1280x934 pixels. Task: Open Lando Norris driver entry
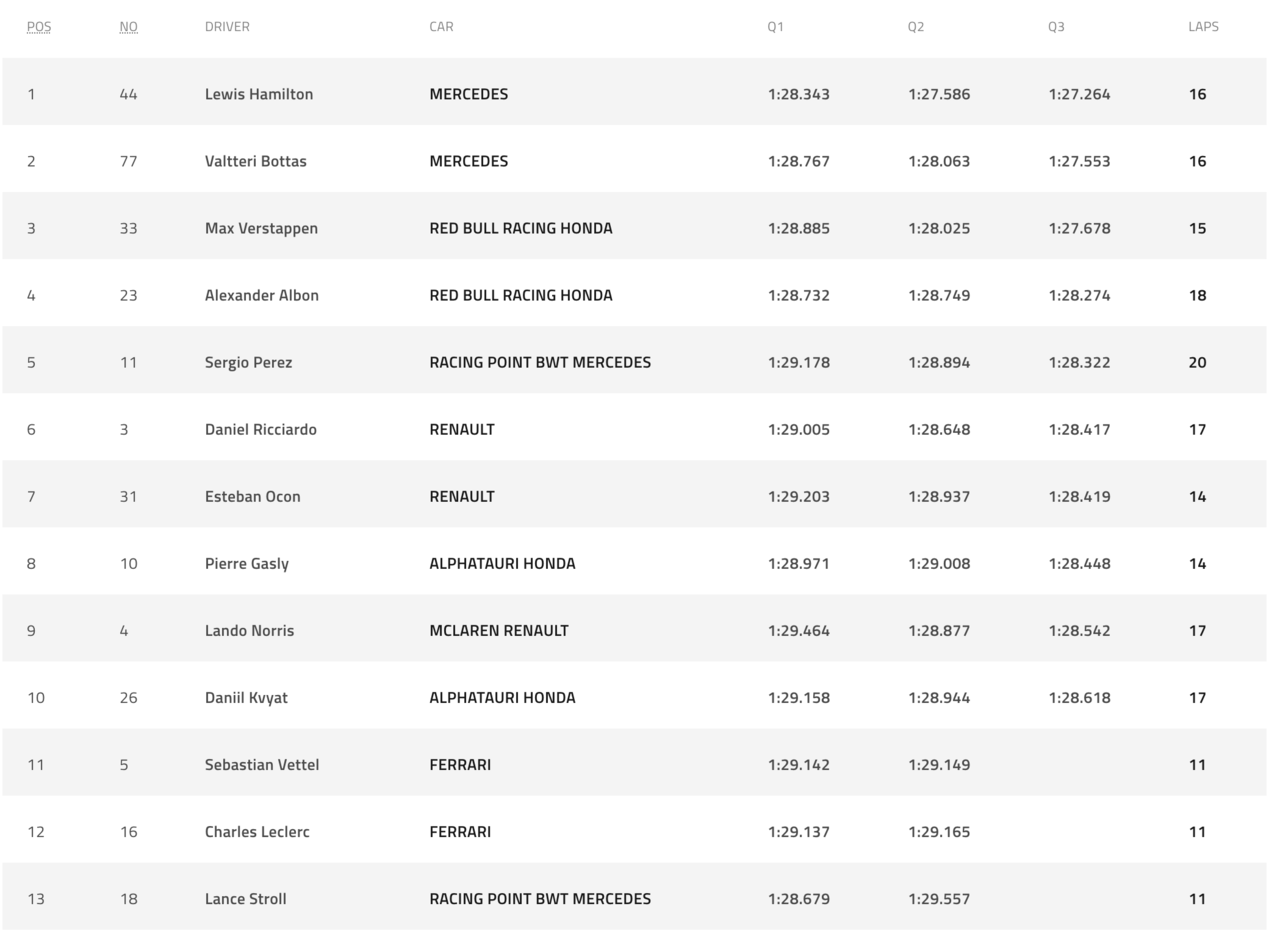(x=250, y=630)
